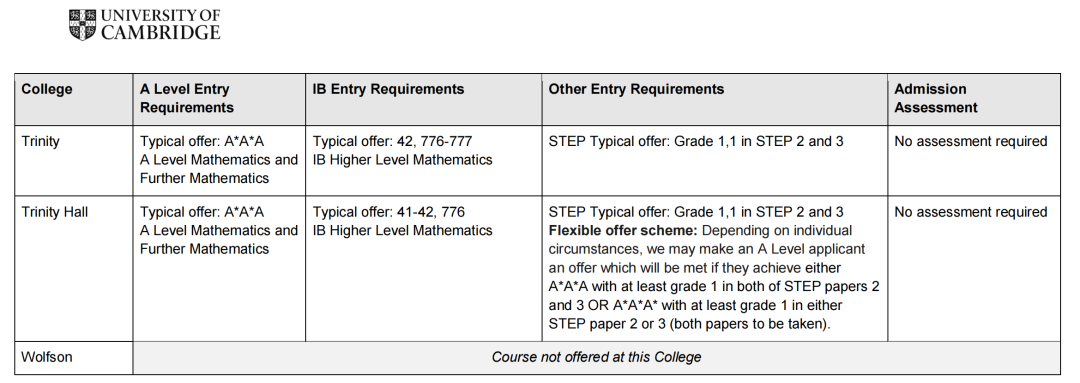Click Trinity Hall's No assessment required cell
This screenshot has width=1080, height=383.
point(970,212)
